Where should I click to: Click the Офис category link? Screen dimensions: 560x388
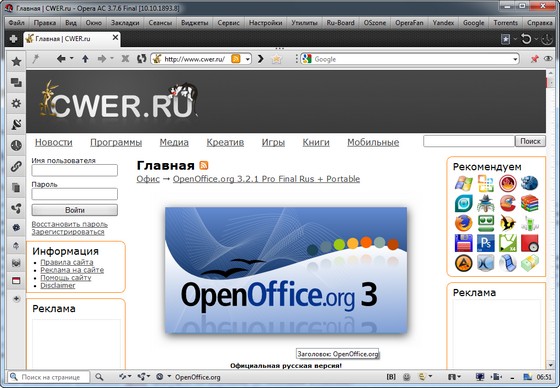click(148, 179)
